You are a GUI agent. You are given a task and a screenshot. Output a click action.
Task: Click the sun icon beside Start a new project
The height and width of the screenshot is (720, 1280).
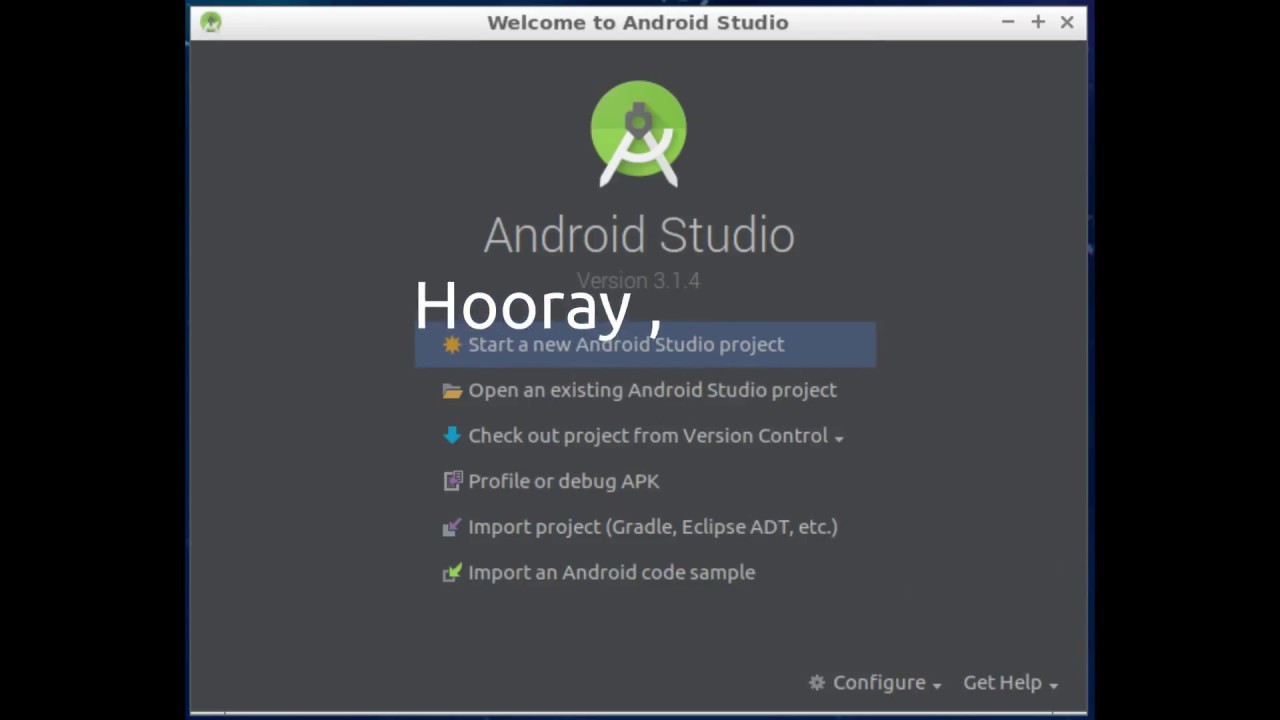click(x=452, y=344)
